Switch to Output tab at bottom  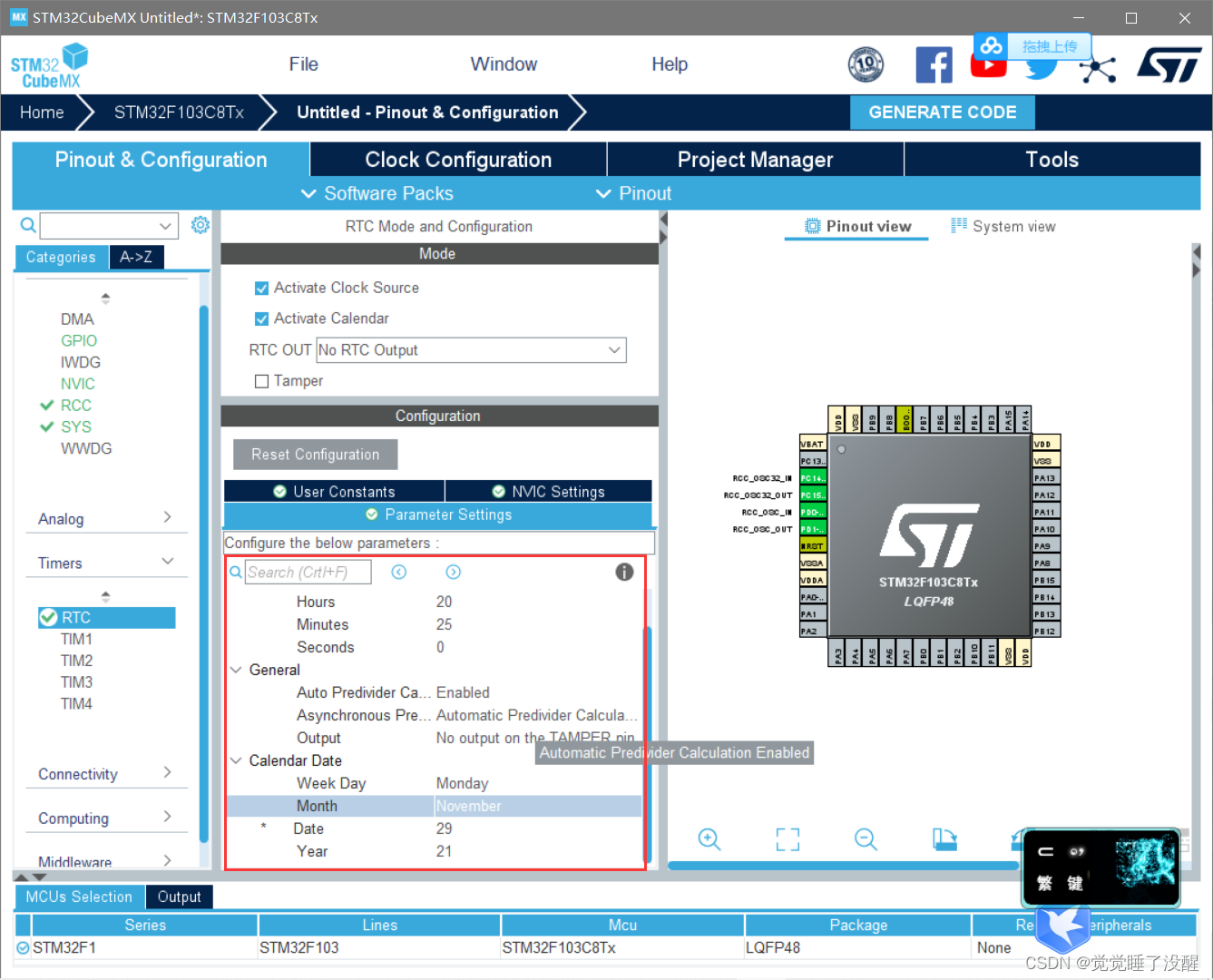[x=179, y=897]
